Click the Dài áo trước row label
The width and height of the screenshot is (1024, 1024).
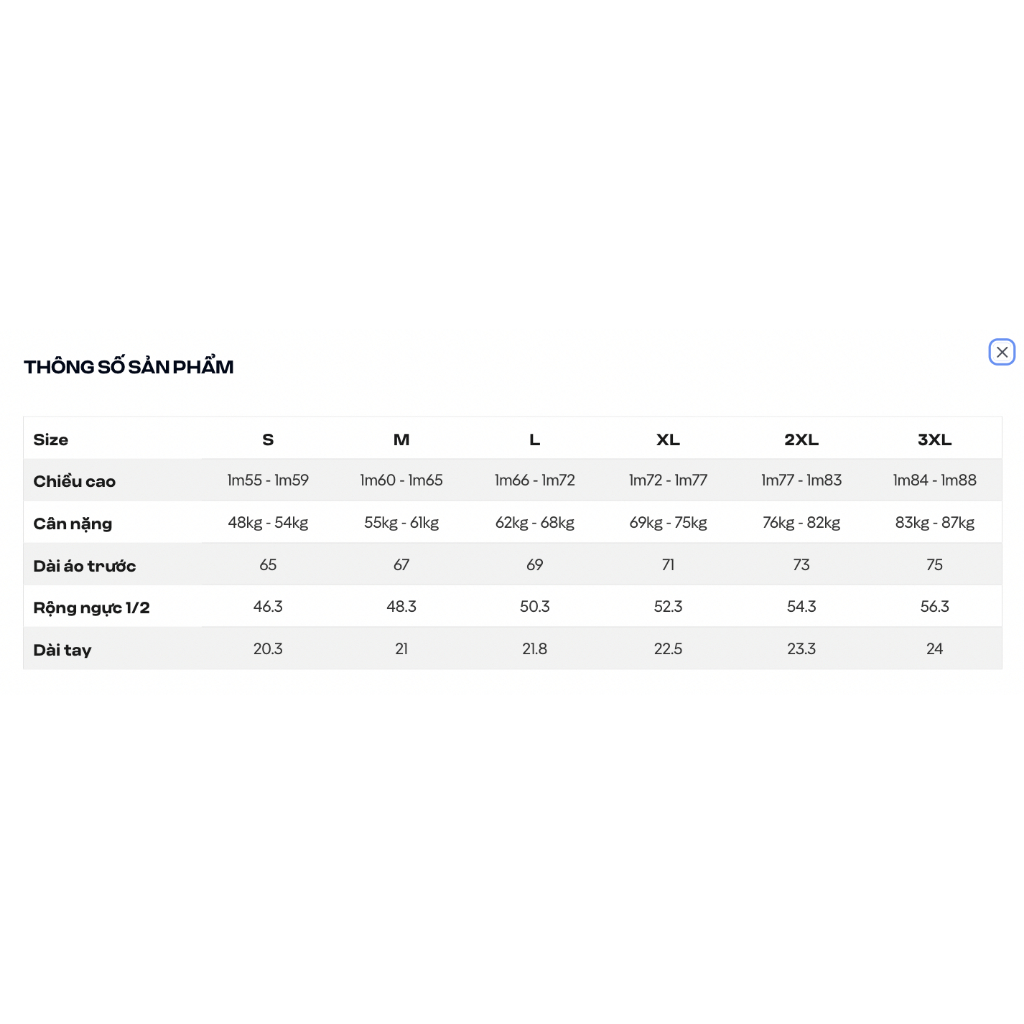coord(84,566)
